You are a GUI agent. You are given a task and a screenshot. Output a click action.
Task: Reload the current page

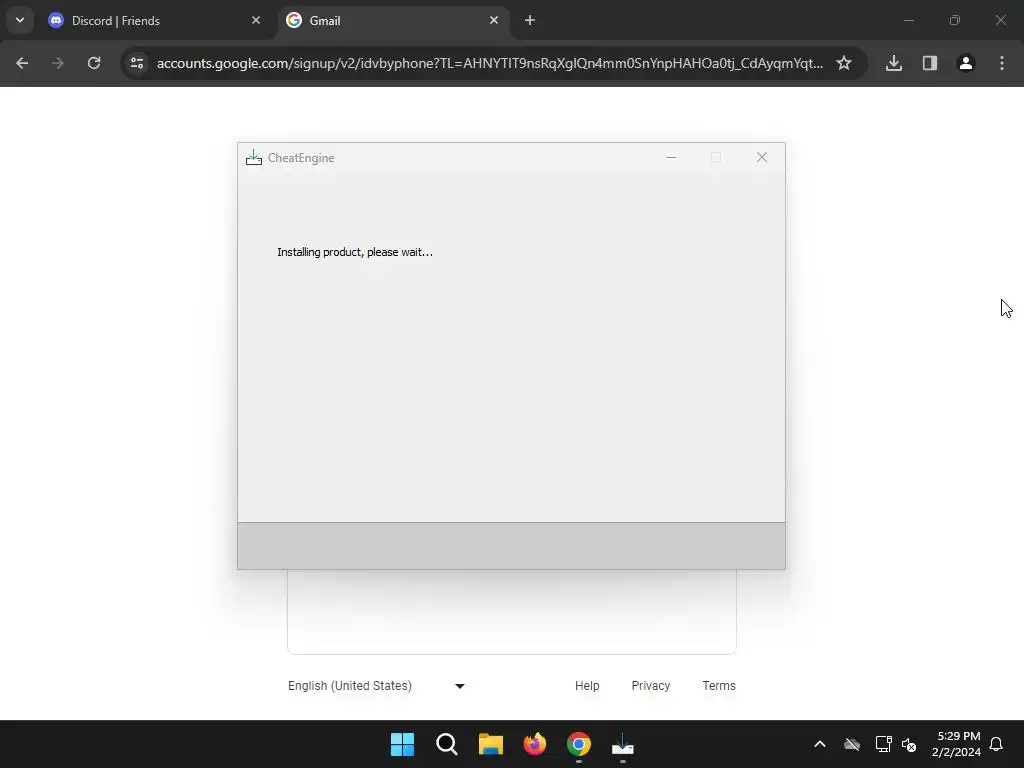94,63
